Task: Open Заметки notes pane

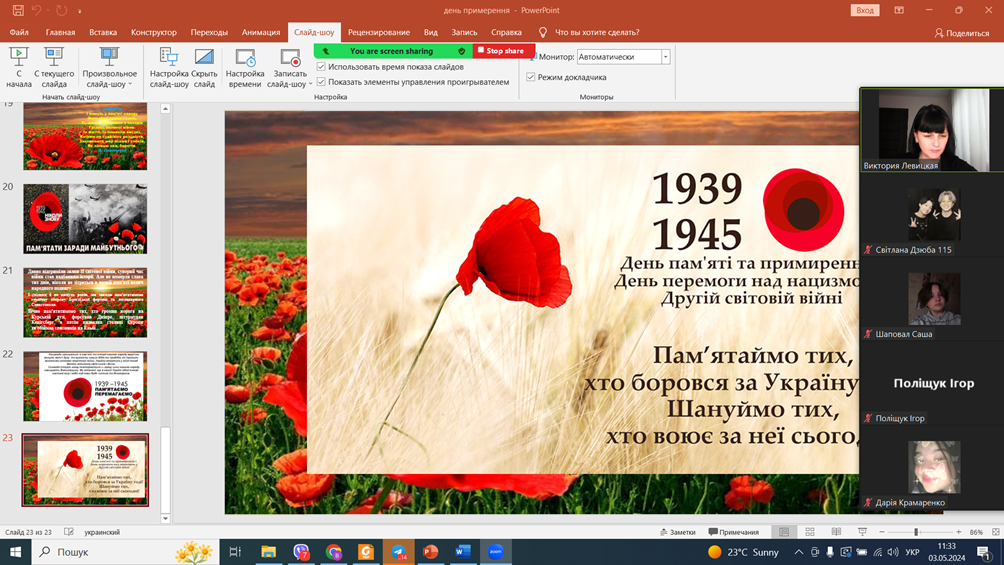Action: [677, 532]
